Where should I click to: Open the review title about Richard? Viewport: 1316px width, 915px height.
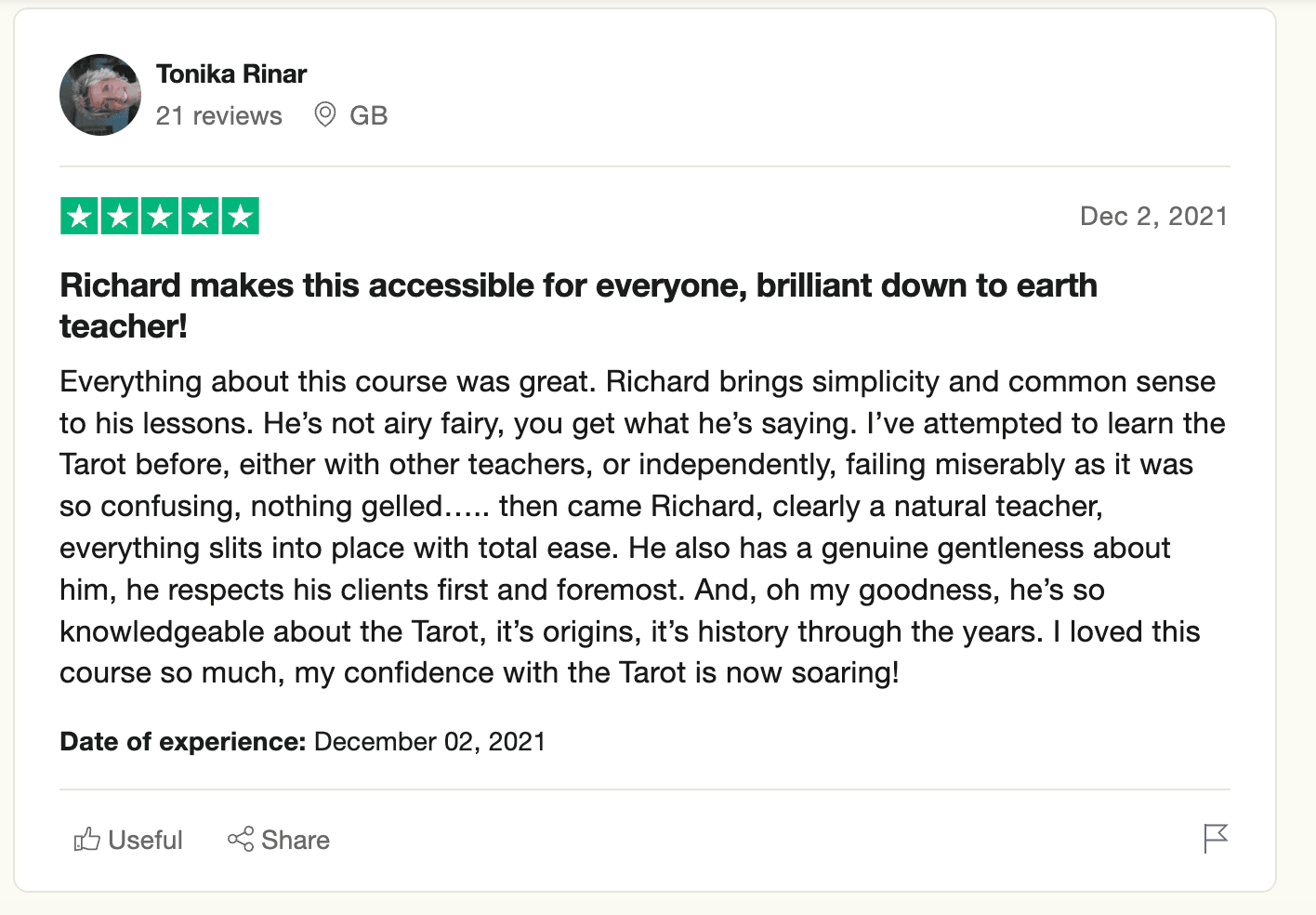point(578,306)
